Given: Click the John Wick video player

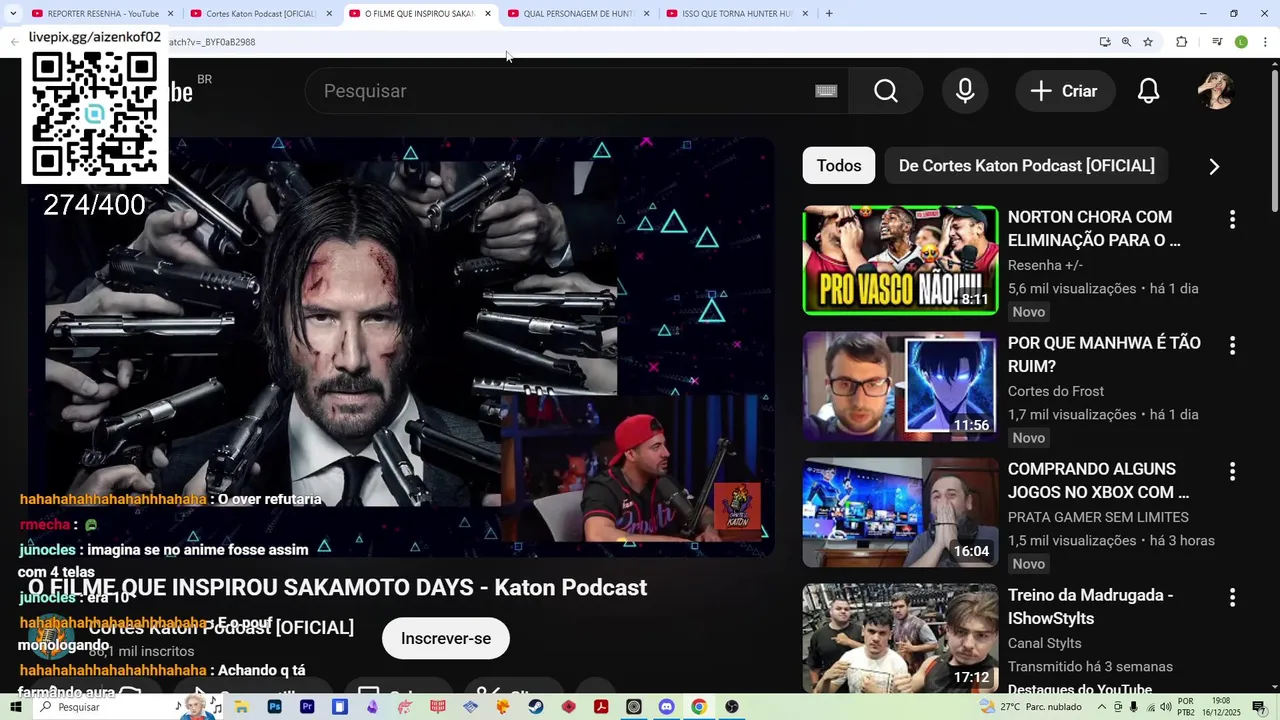Looking at the screenshot, I should (x=400, y=347).
